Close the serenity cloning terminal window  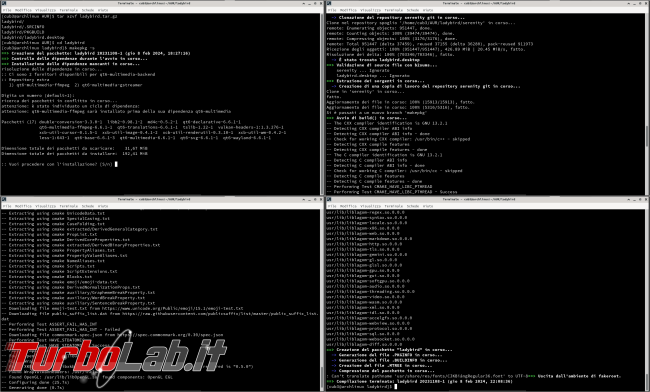[646, 3]
